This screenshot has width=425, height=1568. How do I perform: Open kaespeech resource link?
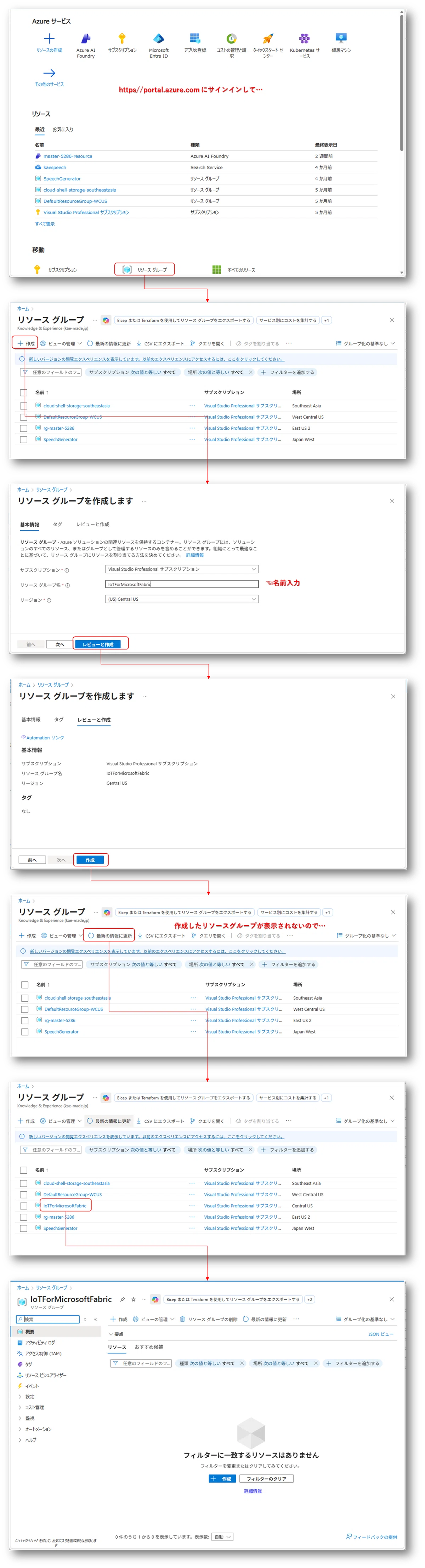point(55,167)
